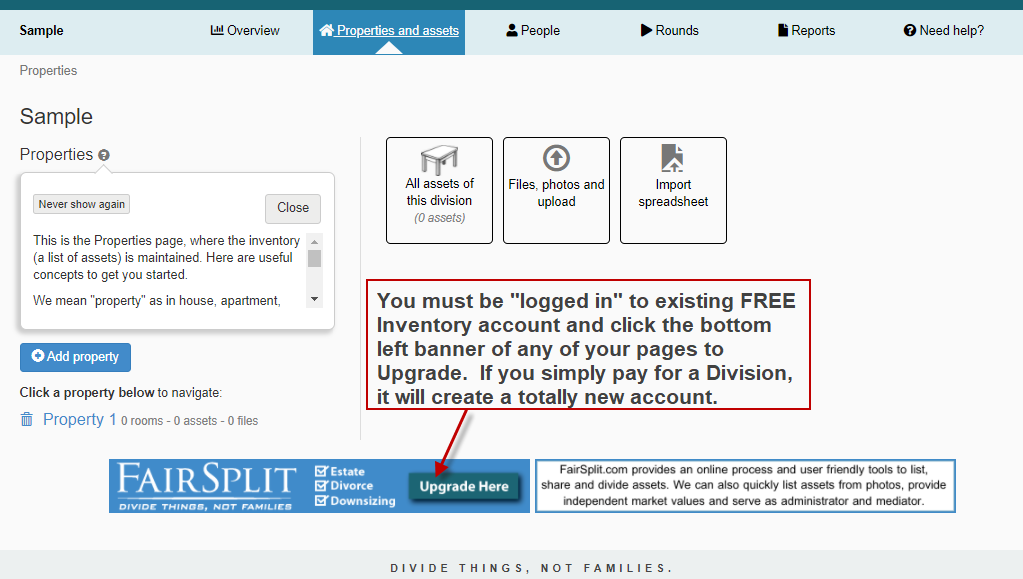The image size is (1023, 579).
Task: Click the table icon for All assets
Action: pos(439,160)
